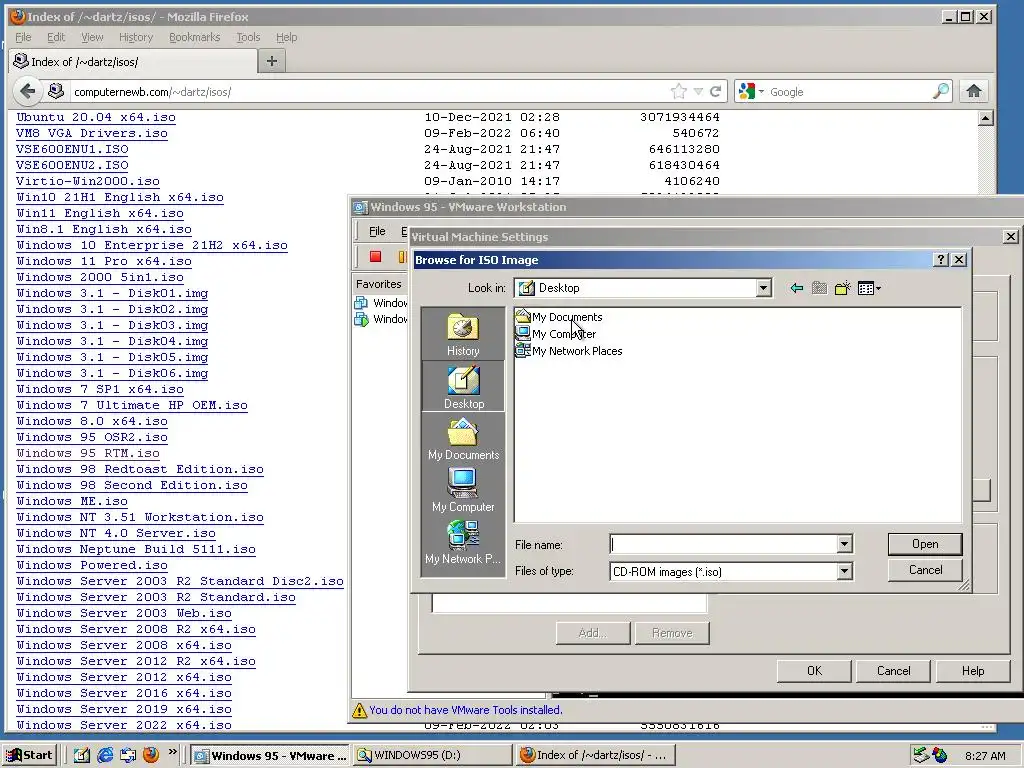Click Firefox reload button
Image resolution: width=1024 pixels, height=768 pixels.
(716, 91)
